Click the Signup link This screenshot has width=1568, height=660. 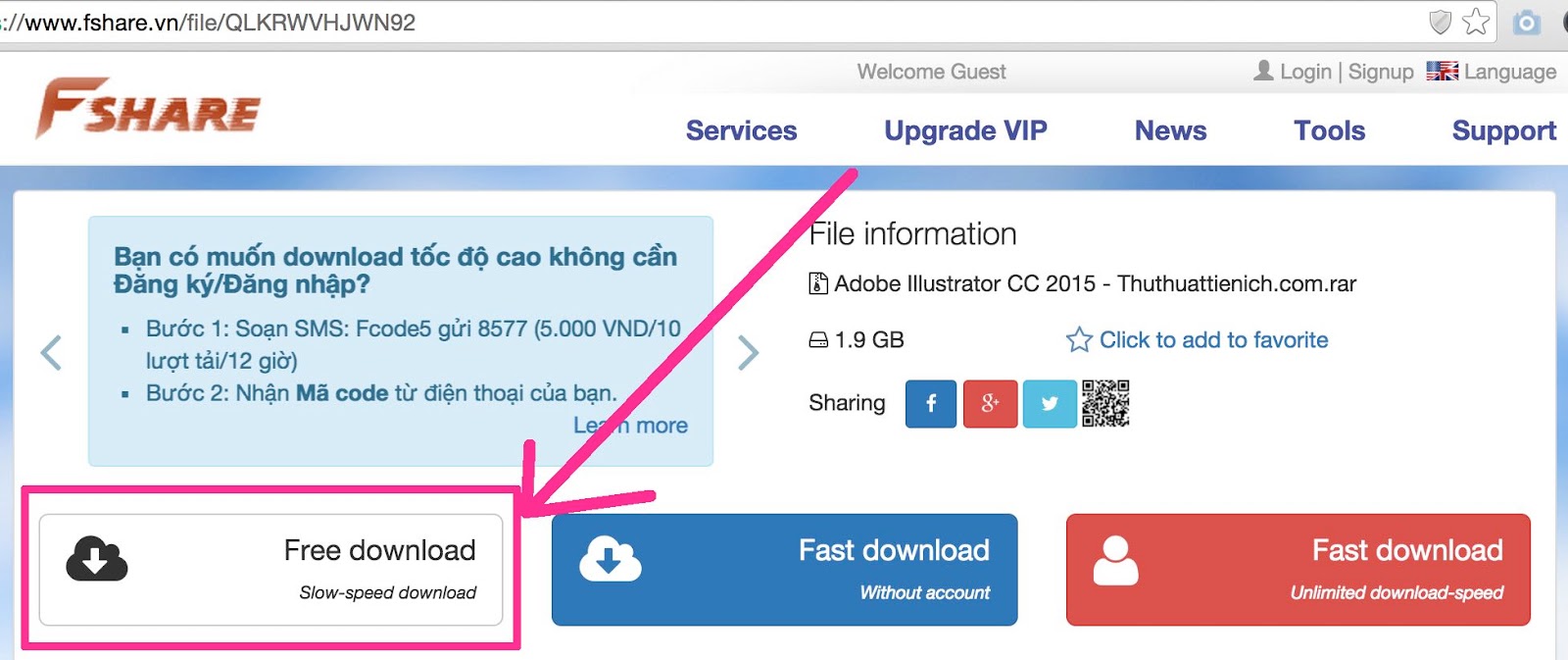pos(1381,72)
